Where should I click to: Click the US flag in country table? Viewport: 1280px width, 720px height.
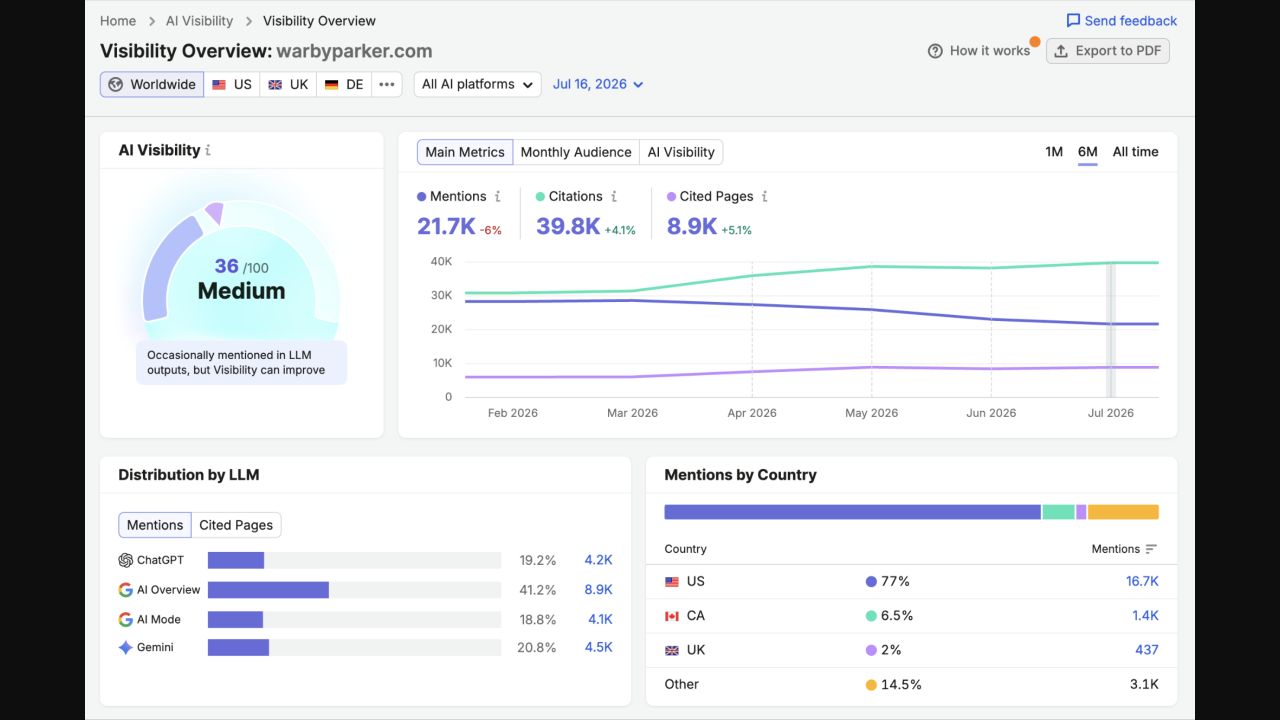[672, 582]
